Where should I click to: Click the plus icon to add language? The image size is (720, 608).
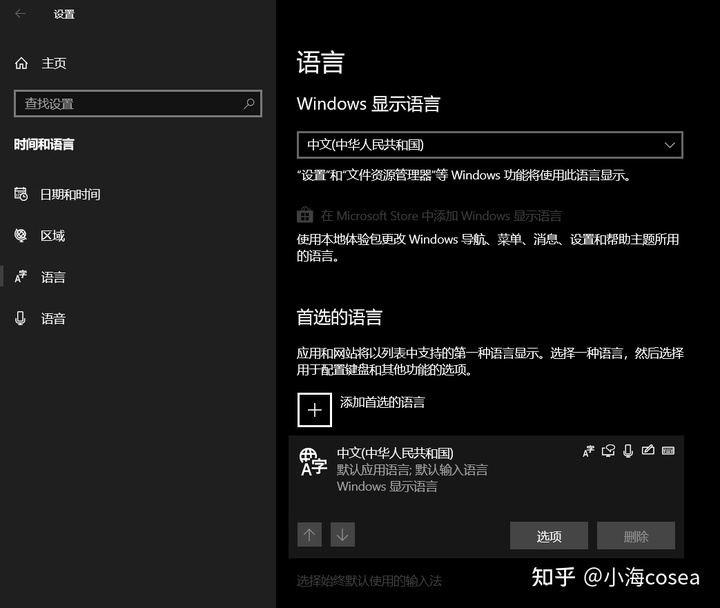[x=315, y=410]
